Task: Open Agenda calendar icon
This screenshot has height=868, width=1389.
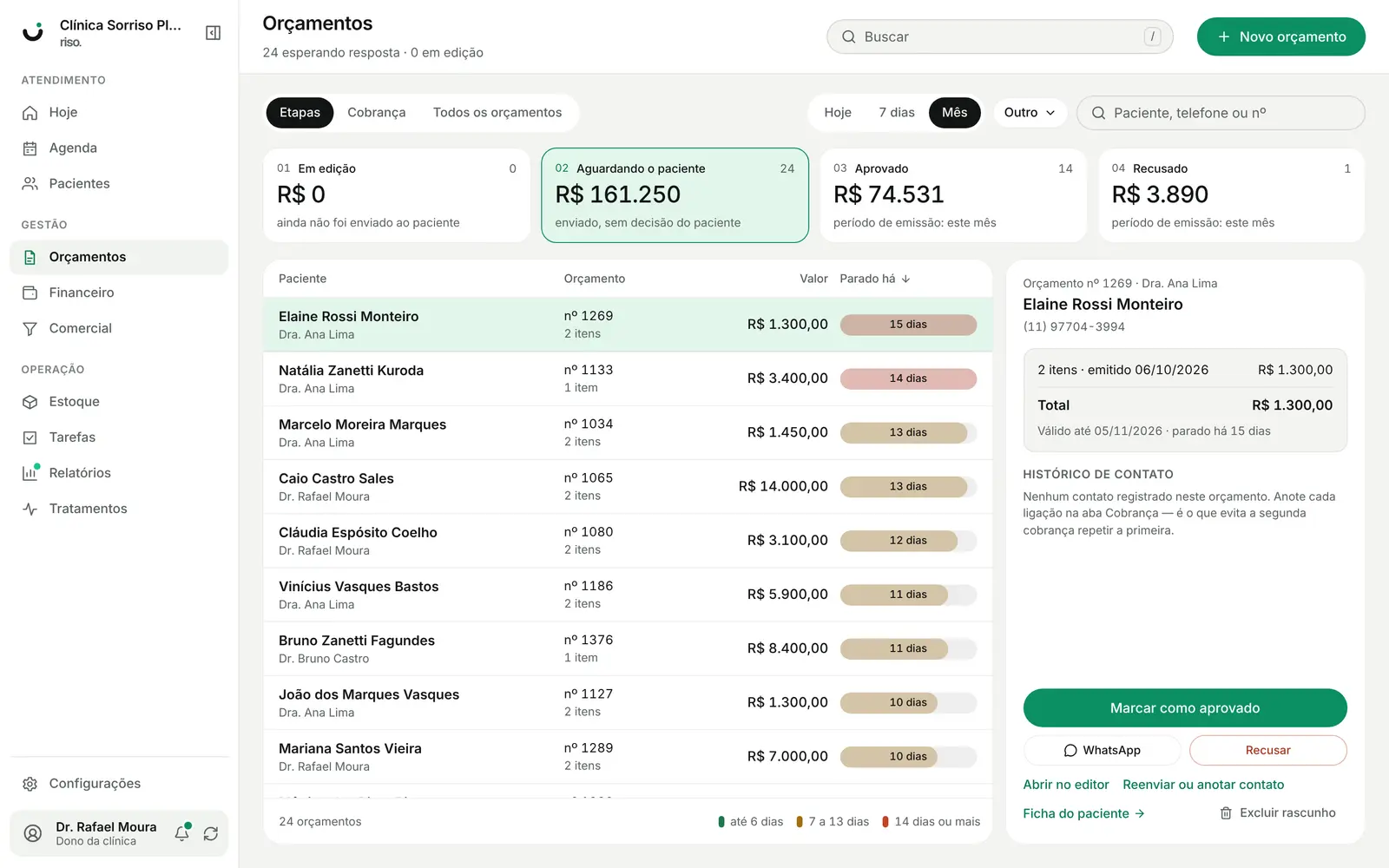Action: coord(30,148)
